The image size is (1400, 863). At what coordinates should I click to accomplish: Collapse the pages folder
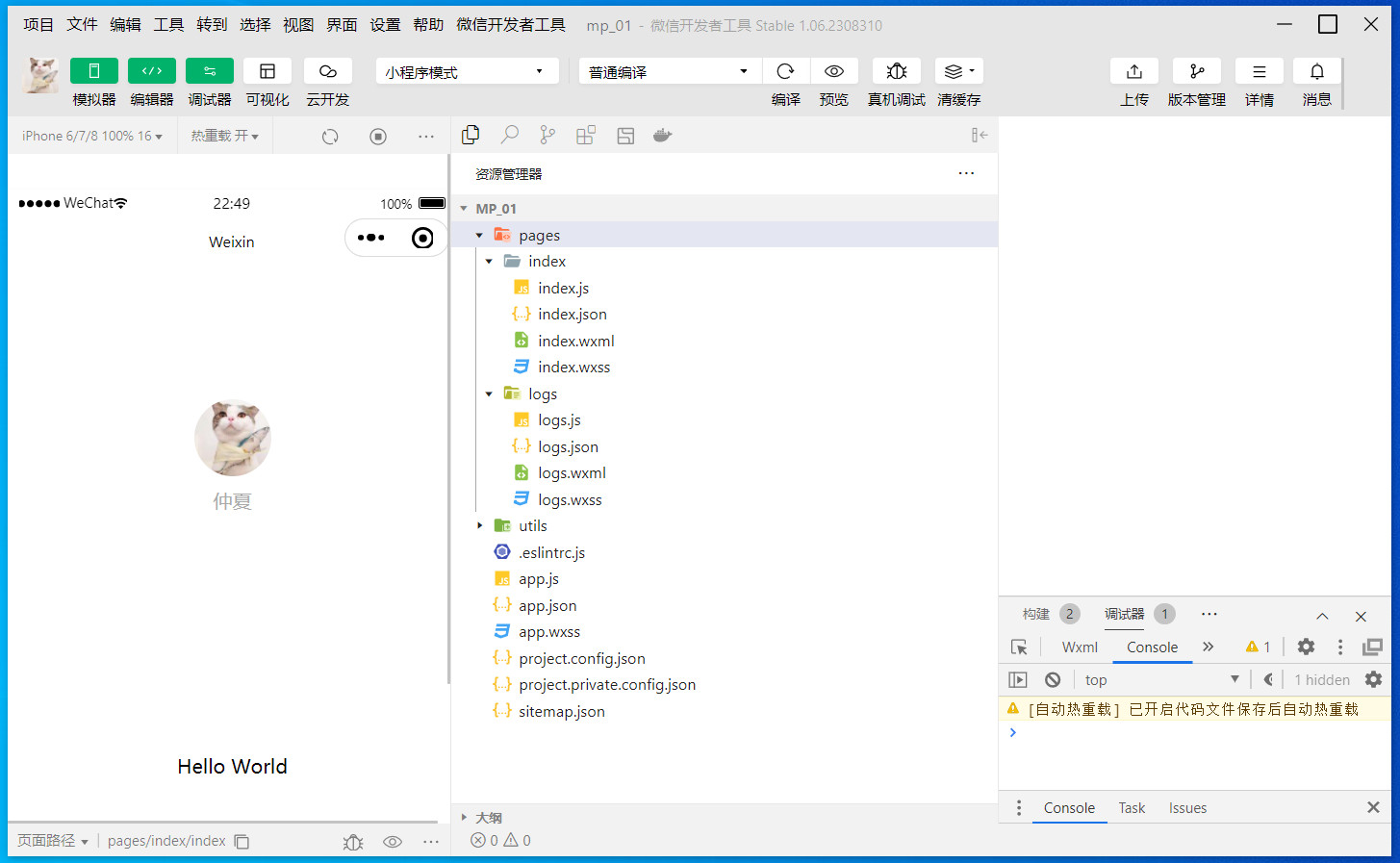479,236
